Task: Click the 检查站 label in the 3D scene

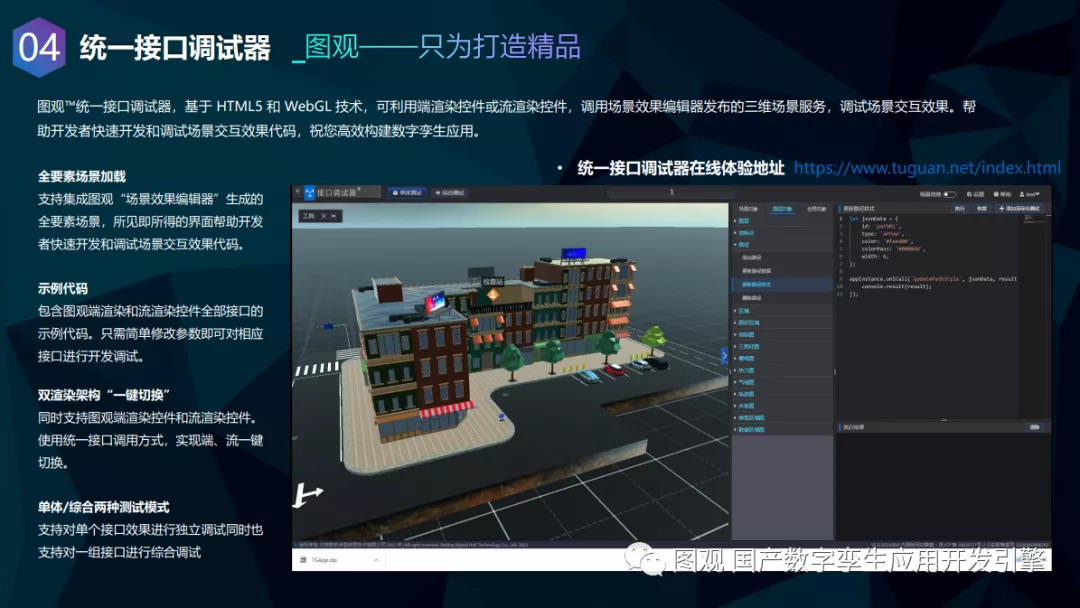Action: [492, 282]
